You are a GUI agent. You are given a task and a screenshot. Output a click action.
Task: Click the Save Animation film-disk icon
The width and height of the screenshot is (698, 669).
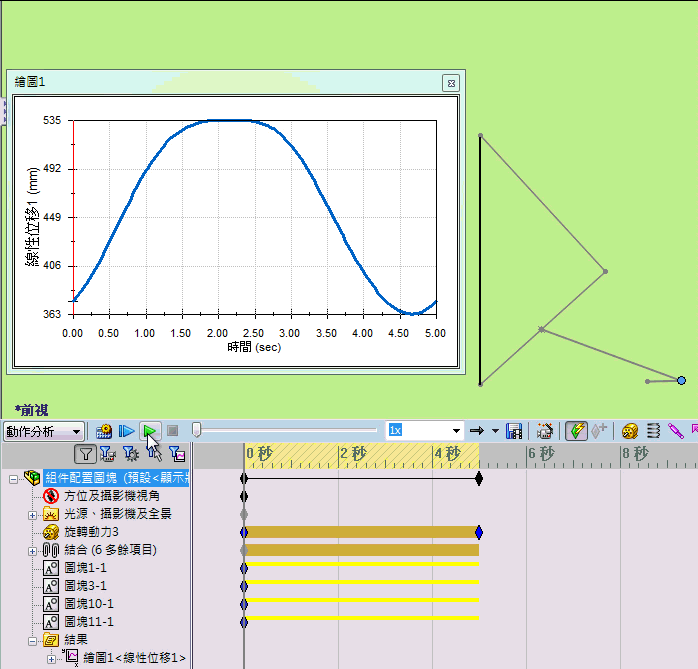(514, 431)
